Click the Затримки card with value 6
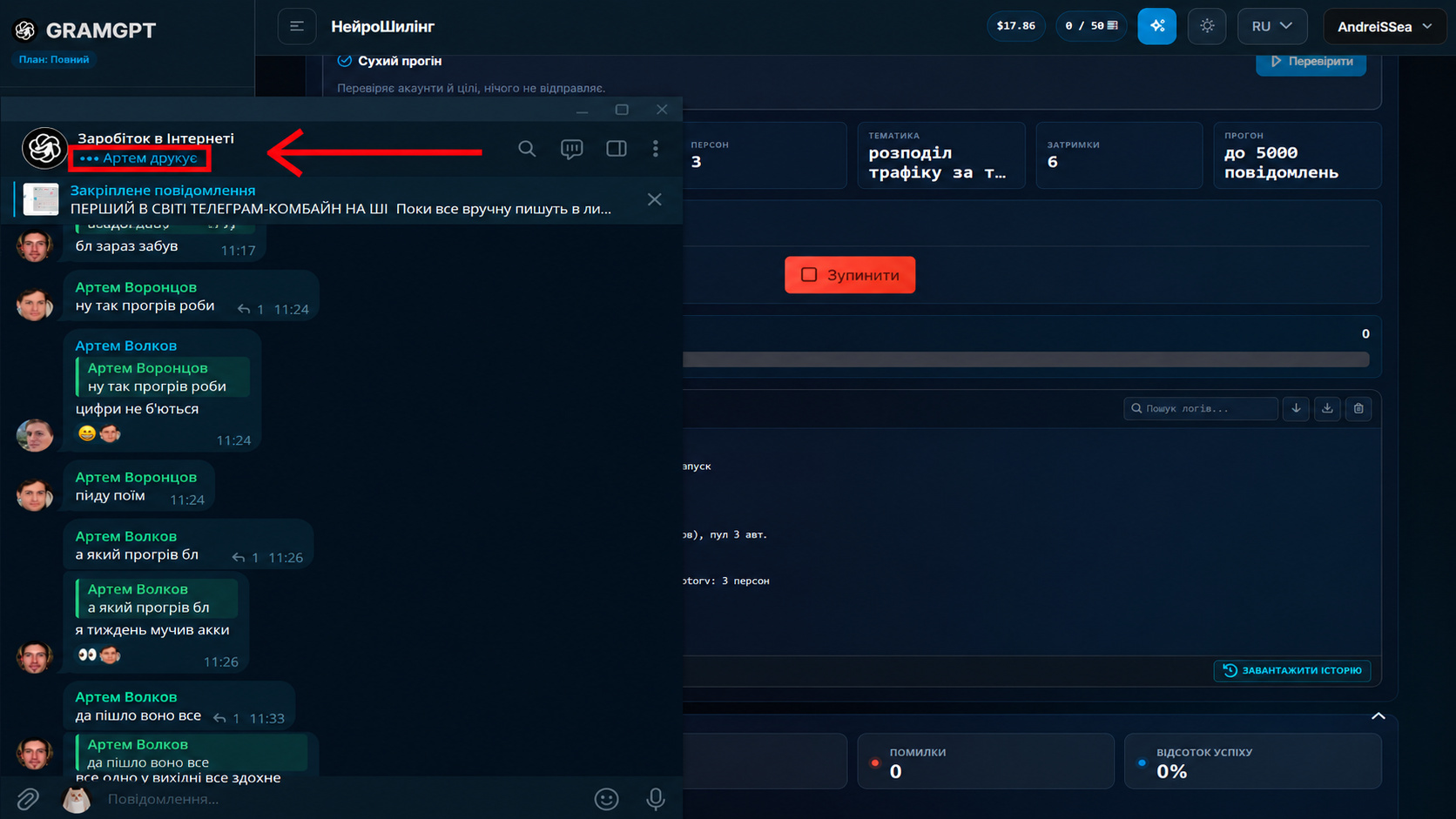Image resolution: width=1456 pixels, height=819 pixels. click(x=1119, y=155)
